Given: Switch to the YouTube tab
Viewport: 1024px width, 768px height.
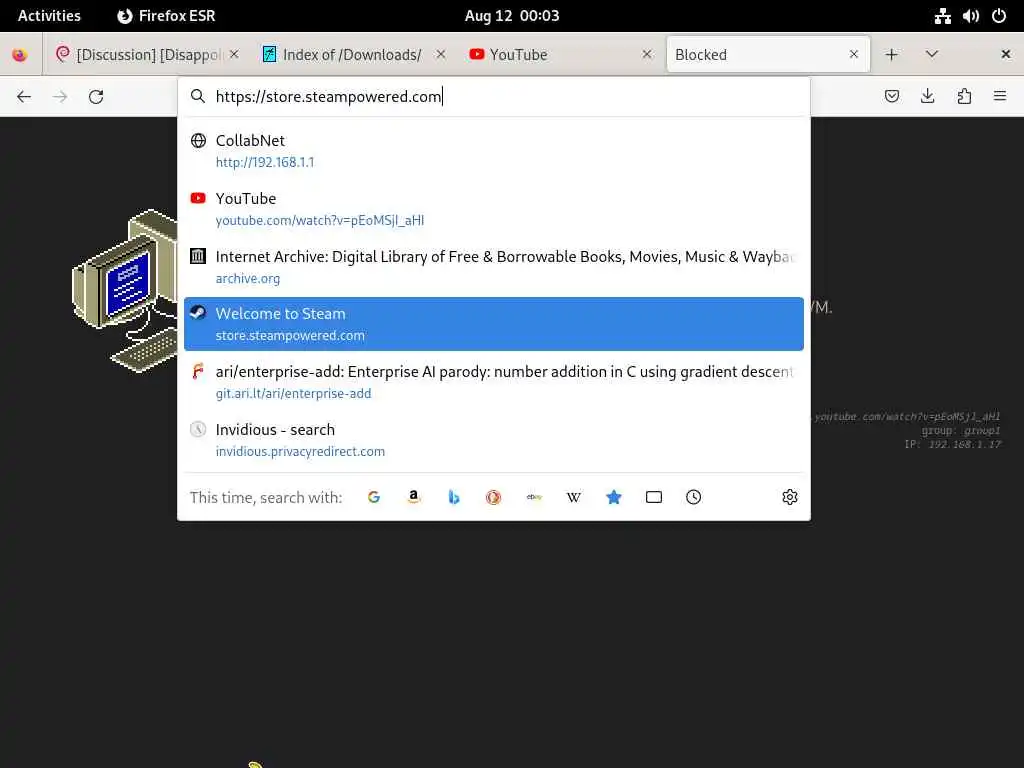Looking at the screenshot, I should [x=560, y=55].
